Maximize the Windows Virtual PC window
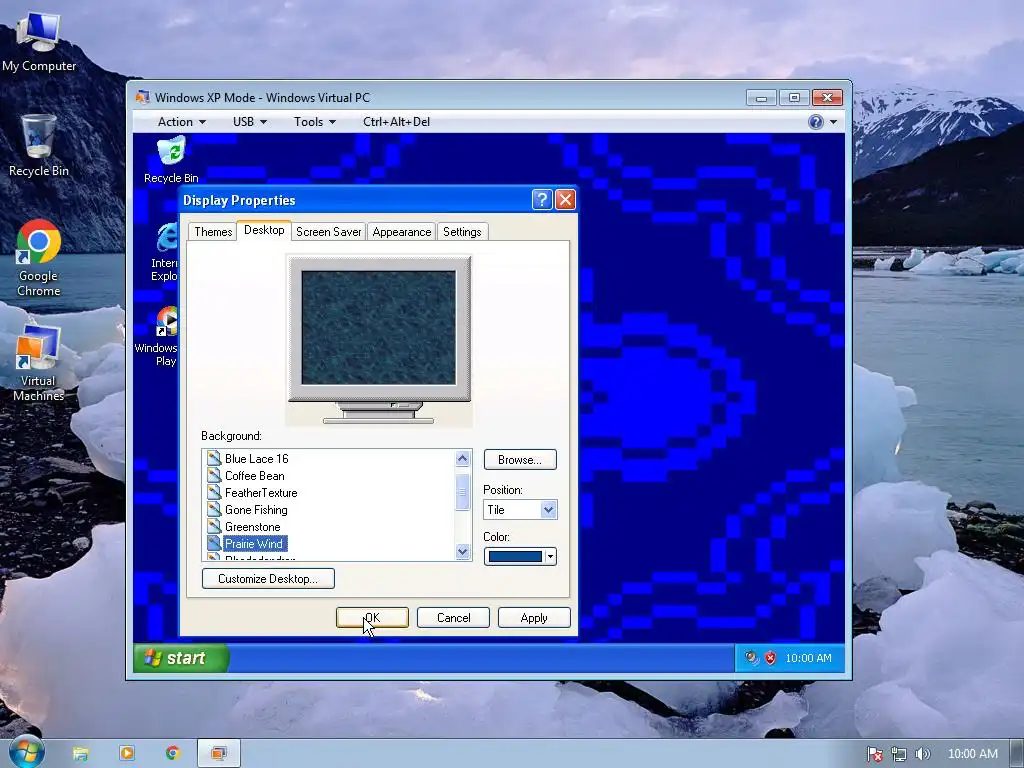The height and width of the screenshot is (768, 1024). (x=794, y=98)
